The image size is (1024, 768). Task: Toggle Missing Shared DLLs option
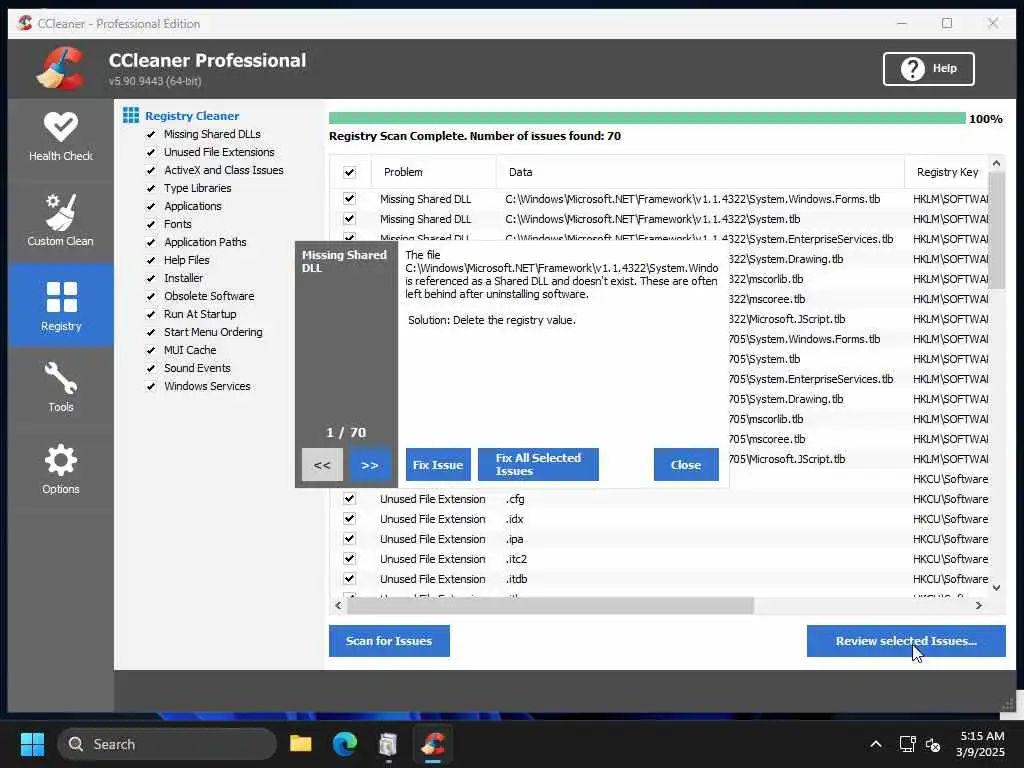tap(151, 134)
